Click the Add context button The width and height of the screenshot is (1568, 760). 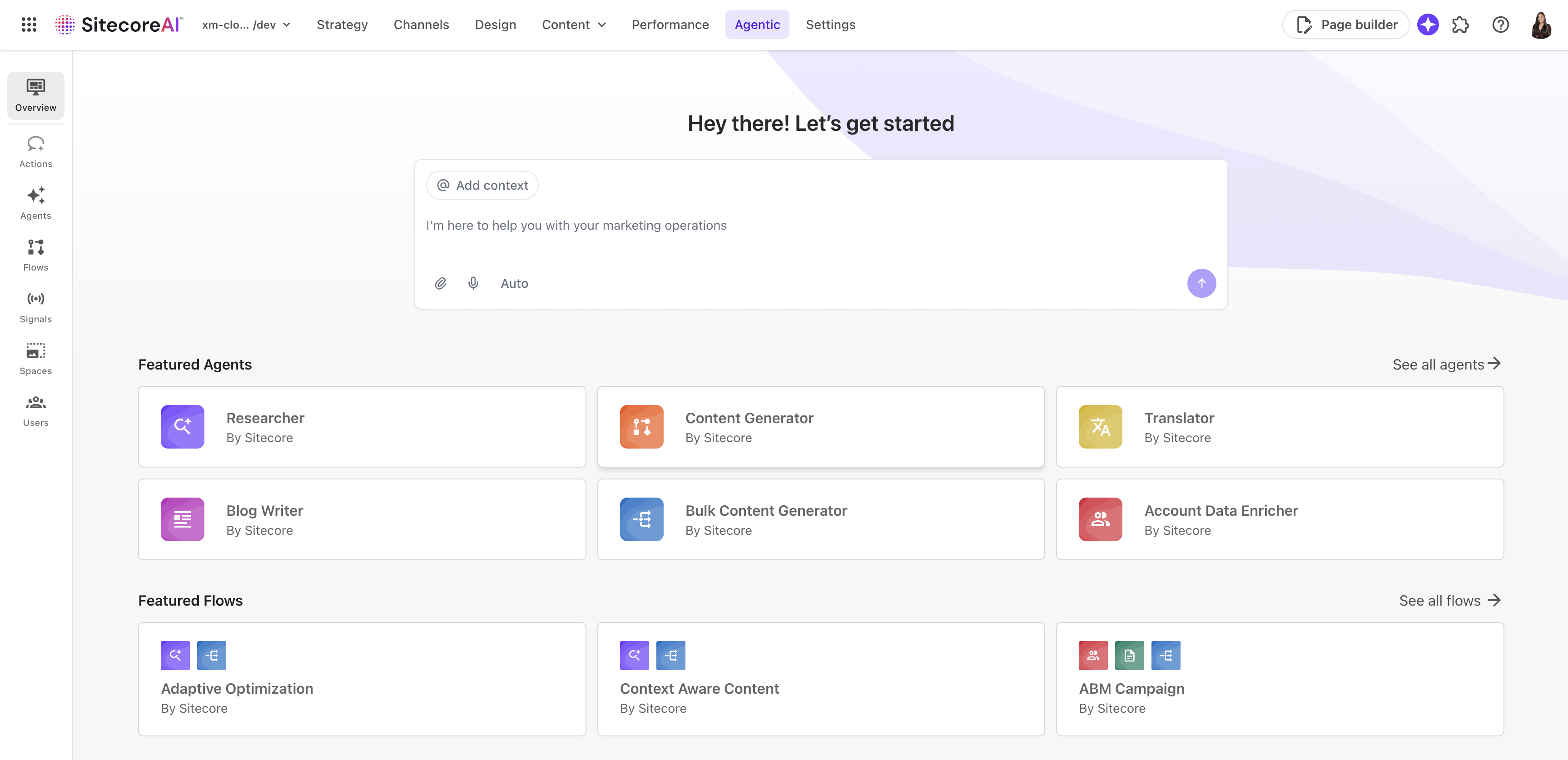tap(482, 185)
